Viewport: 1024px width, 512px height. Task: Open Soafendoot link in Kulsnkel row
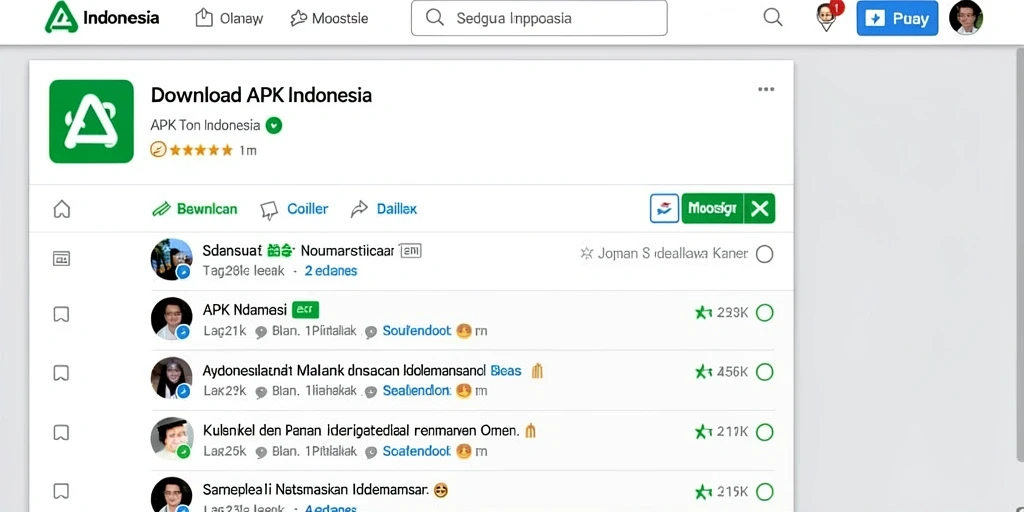pyautogui.click(x=417, y=451)
